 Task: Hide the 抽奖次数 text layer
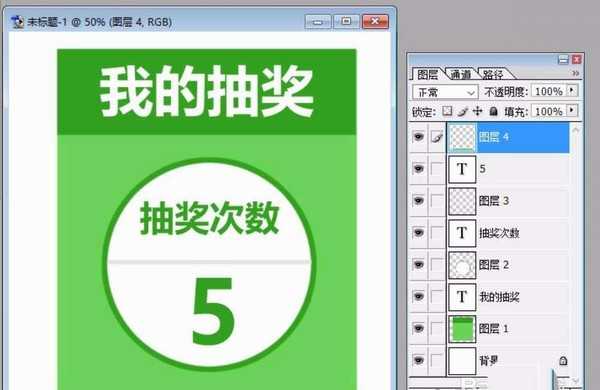tap(418, 233)
